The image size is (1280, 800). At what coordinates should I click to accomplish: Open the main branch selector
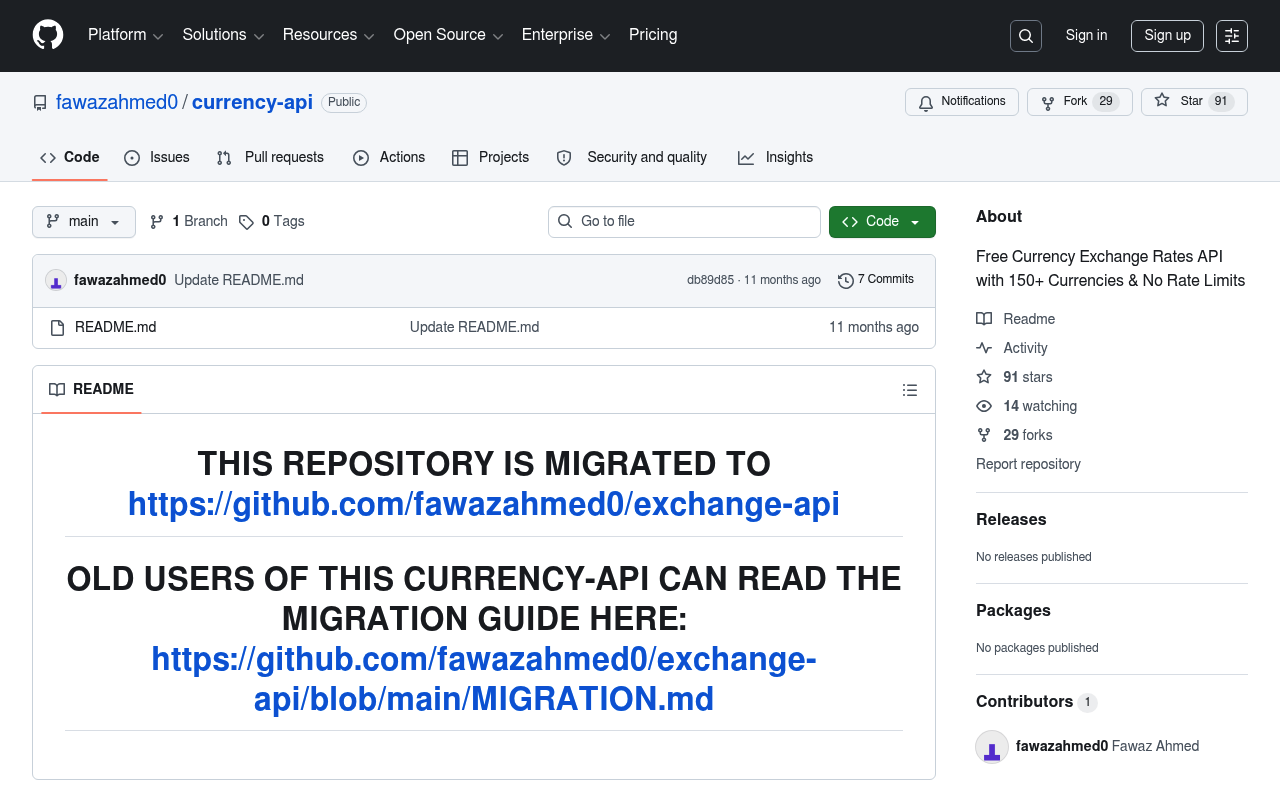tap(84, 222)
